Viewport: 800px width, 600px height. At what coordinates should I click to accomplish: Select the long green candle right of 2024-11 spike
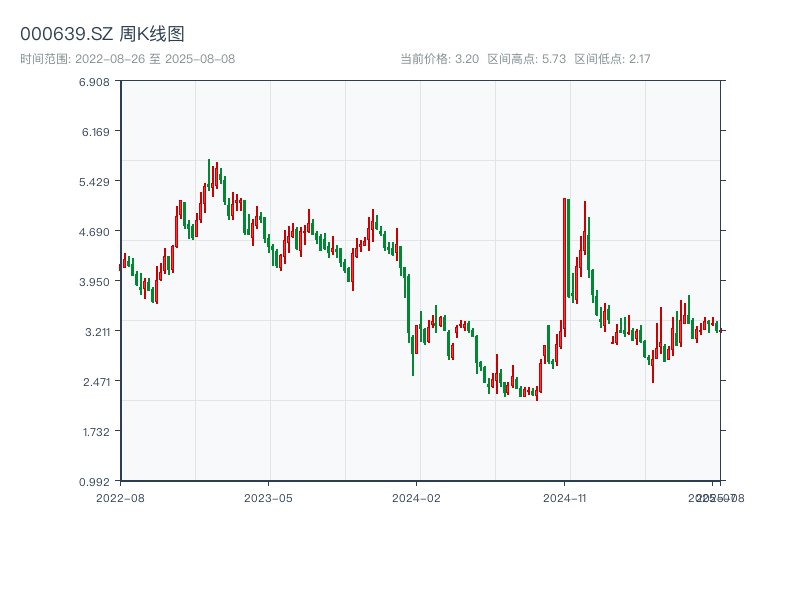click(x=569, y=248)
